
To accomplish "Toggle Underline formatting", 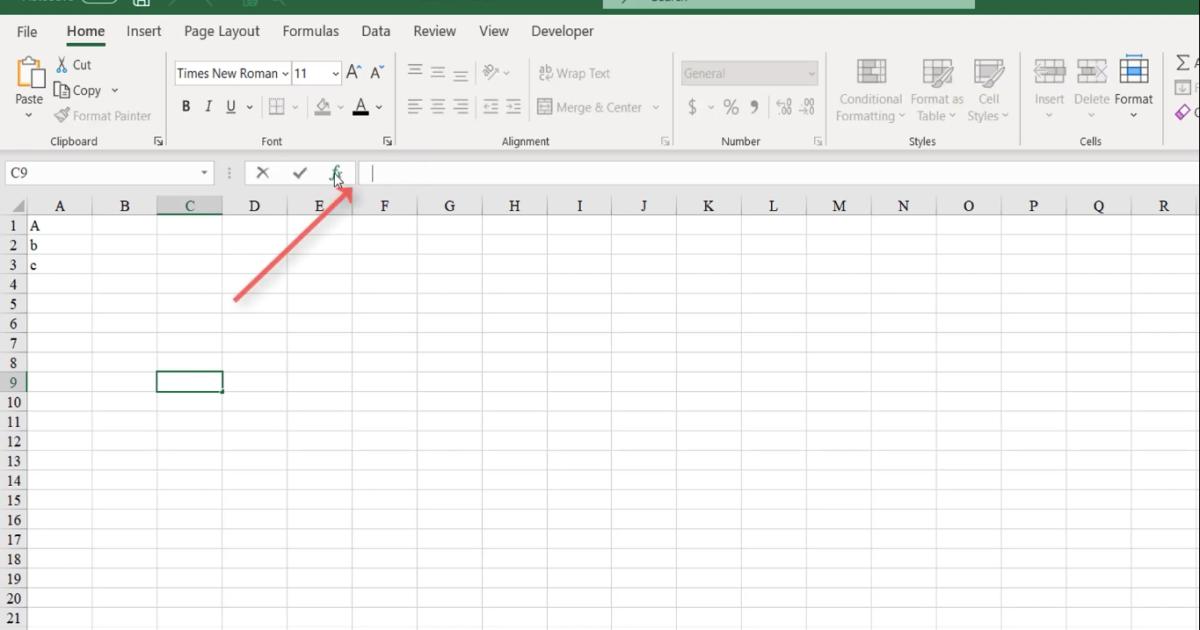I will 229,106.
